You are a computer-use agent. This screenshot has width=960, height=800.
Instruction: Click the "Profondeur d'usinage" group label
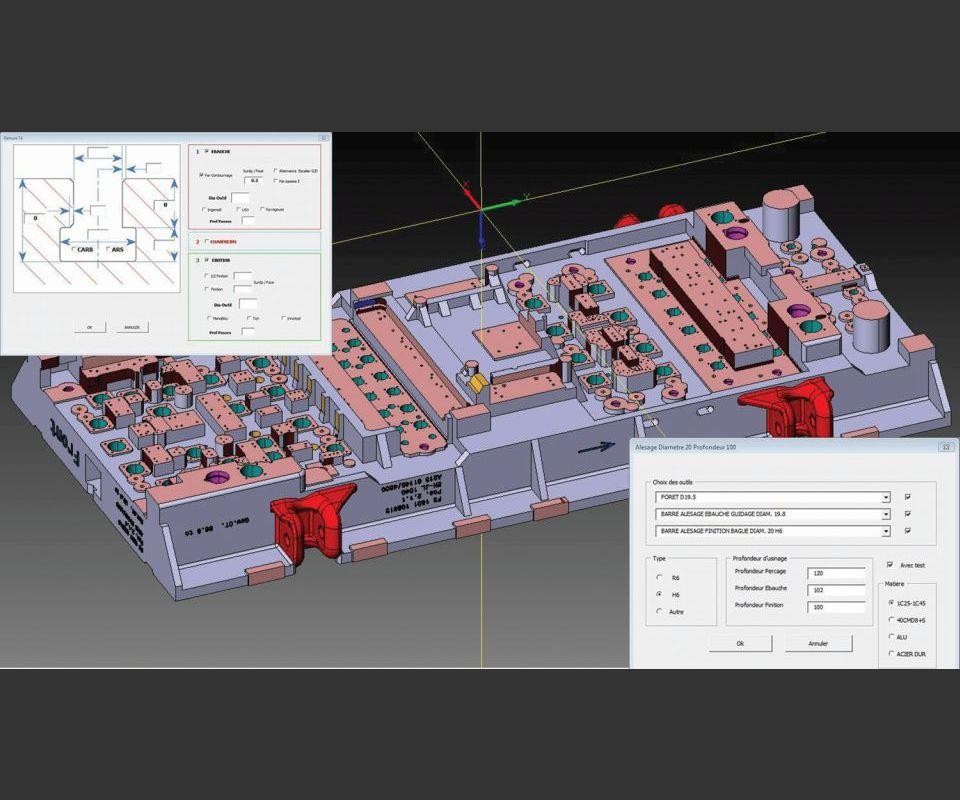pos(760,558)
